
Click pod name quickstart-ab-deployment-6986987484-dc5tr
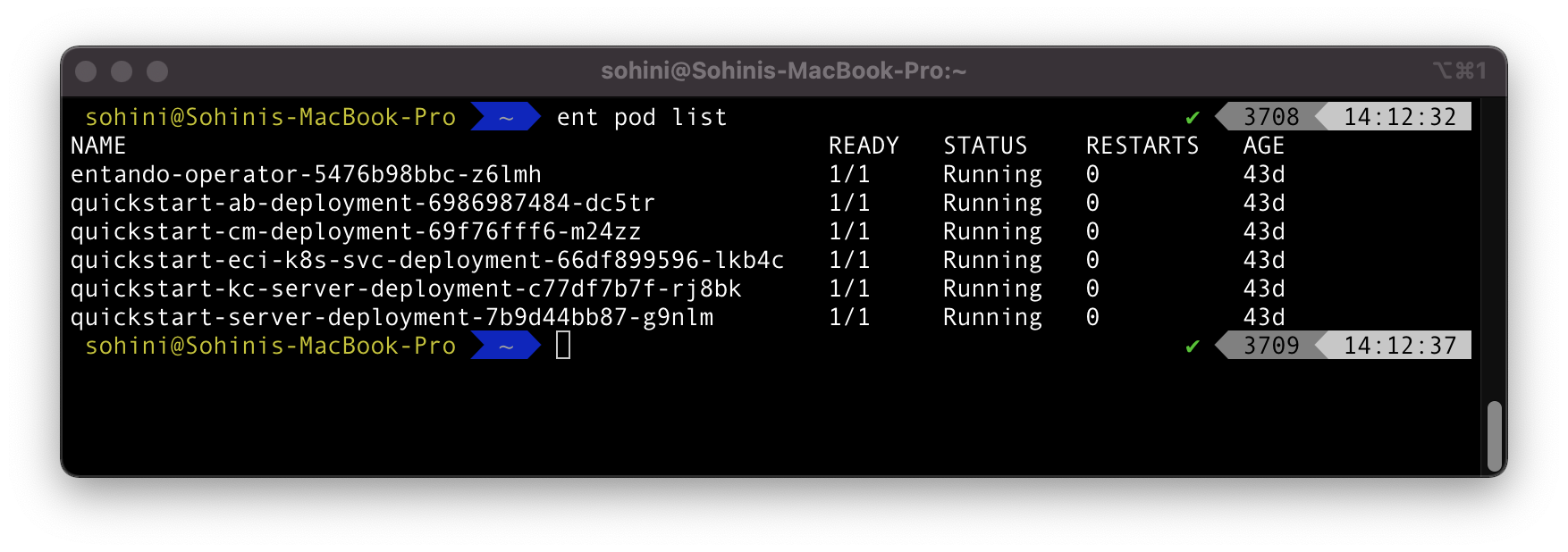pyautogui.click(x=363, y=203)
